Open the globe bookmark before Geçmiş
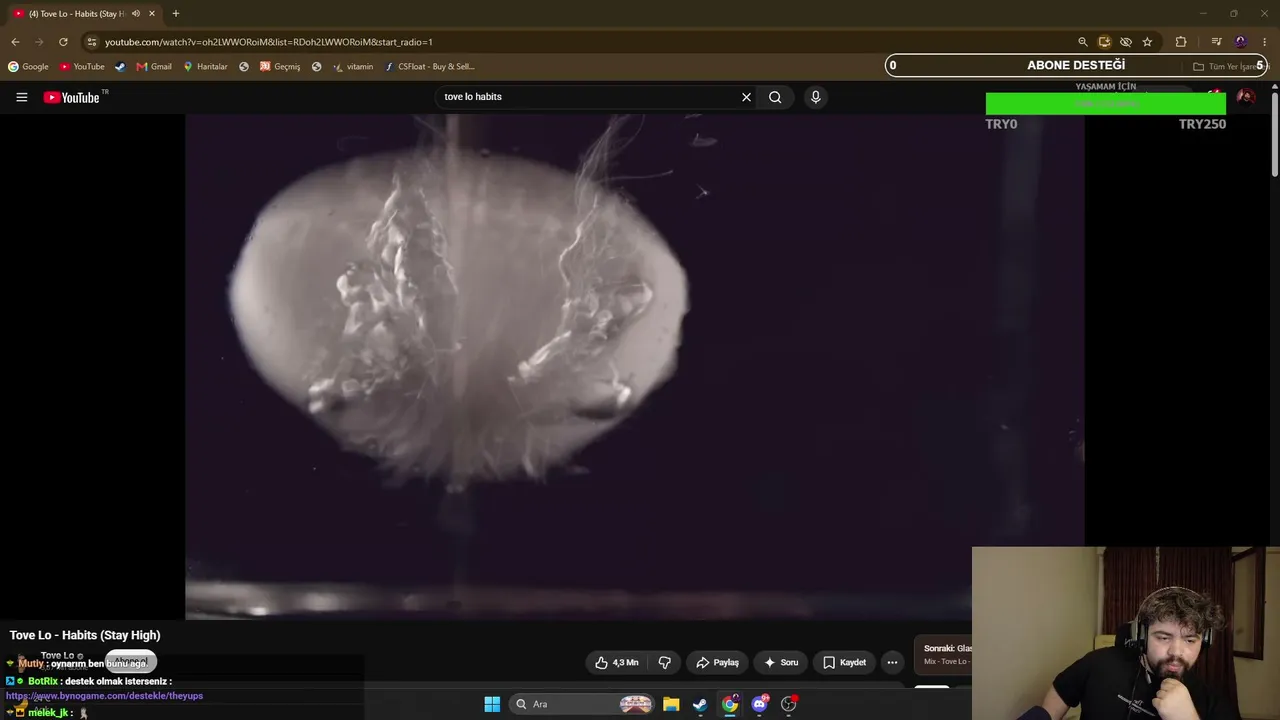This screenshot has width=1280, height=720. 244,67
